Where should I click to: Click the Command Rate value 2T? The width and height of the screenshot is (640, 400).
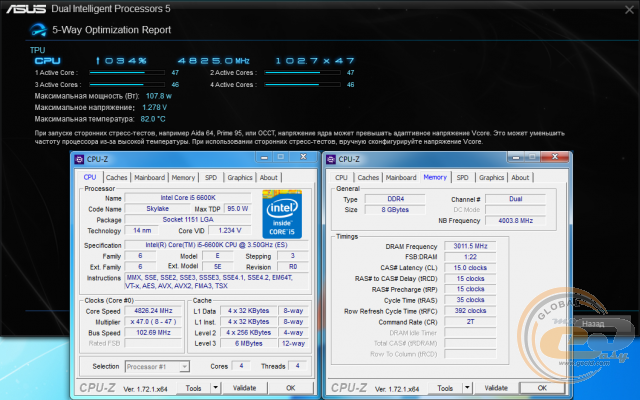(470, 322)
